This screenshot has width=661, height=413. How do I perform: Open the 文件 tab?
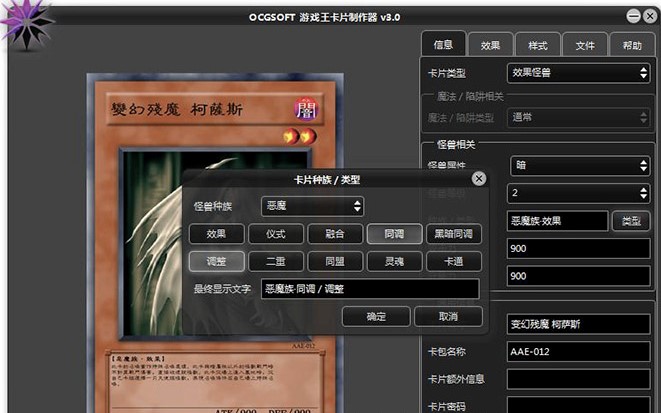[x=585, y=45]
